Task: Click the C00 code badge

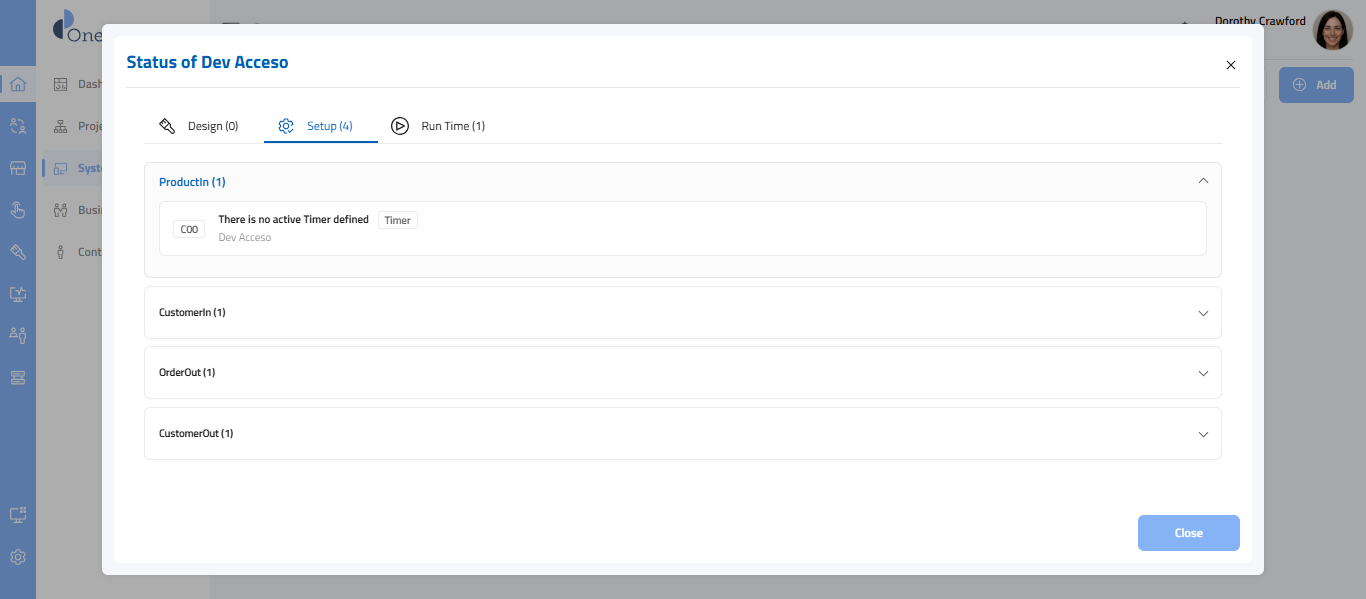Action: click(189, 229)
